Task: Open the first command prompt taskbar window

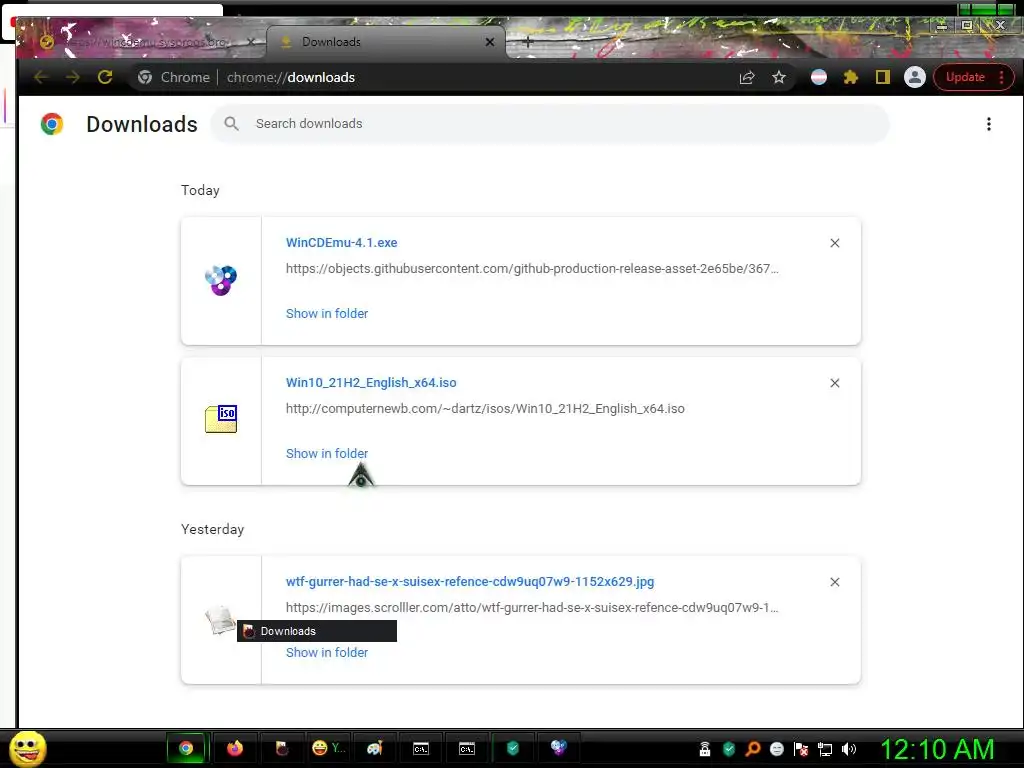Action: point(421,748)
